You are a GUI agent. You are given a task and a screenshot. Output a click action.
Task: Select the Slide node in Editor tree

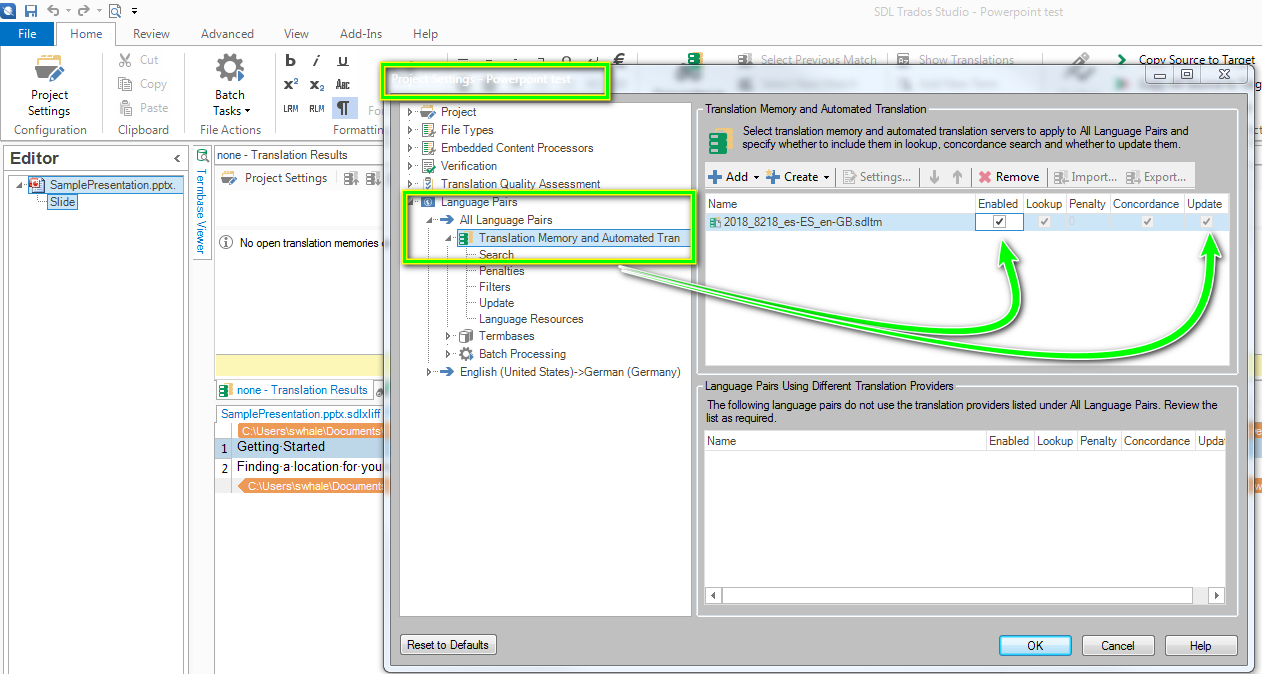[x=62, y=202]
